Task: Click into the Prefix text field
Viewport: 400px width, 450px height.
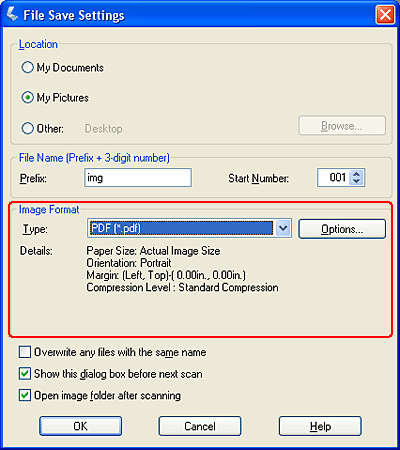Action: tap(138, 177)
